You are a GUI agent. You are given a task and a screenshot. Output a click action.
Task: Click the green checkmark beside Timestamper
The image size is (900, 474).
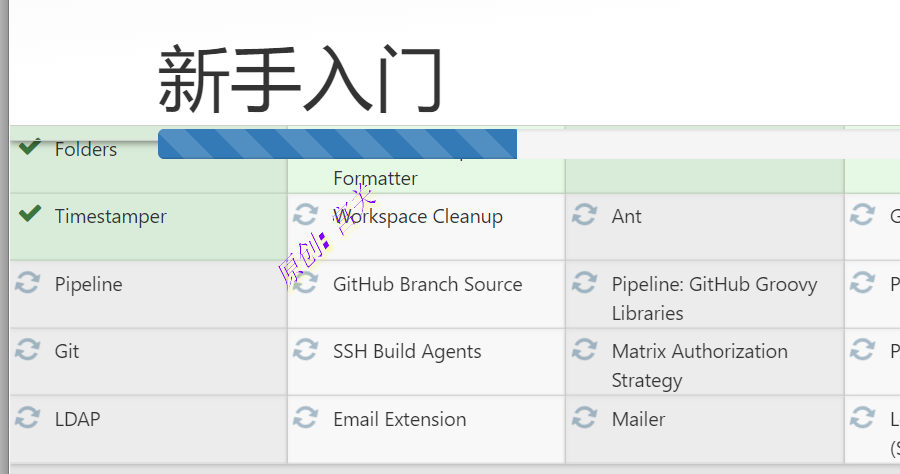30,214
